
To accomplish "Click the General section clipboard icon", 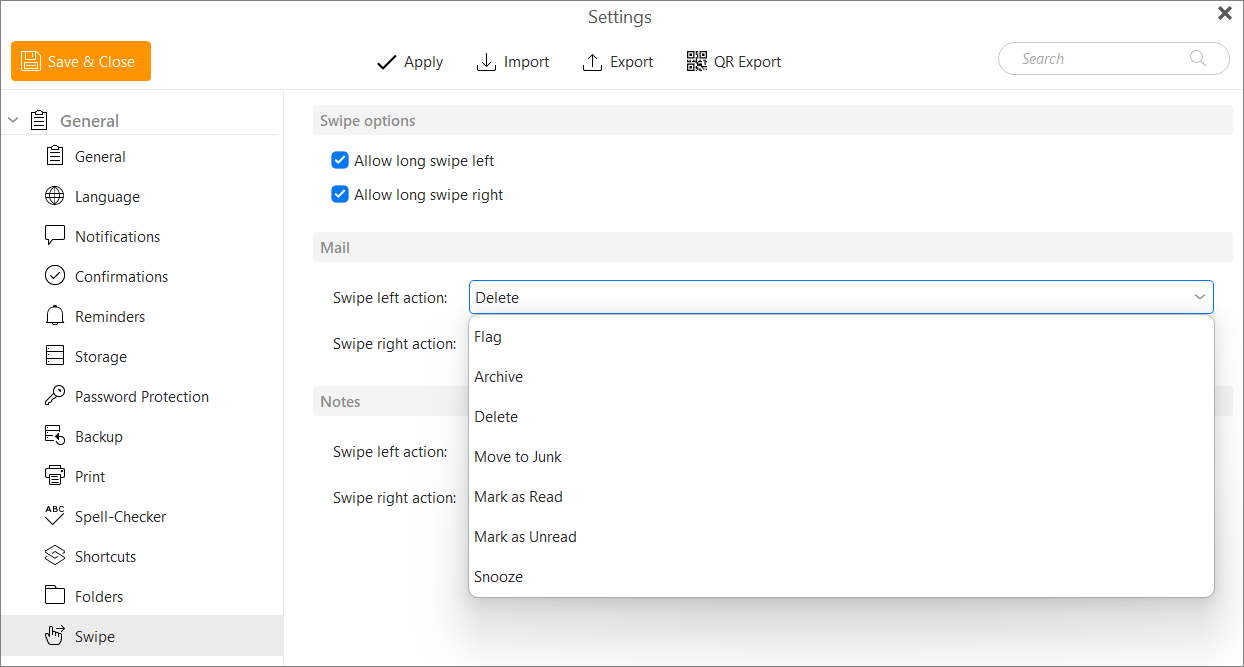I will point(39,121).
